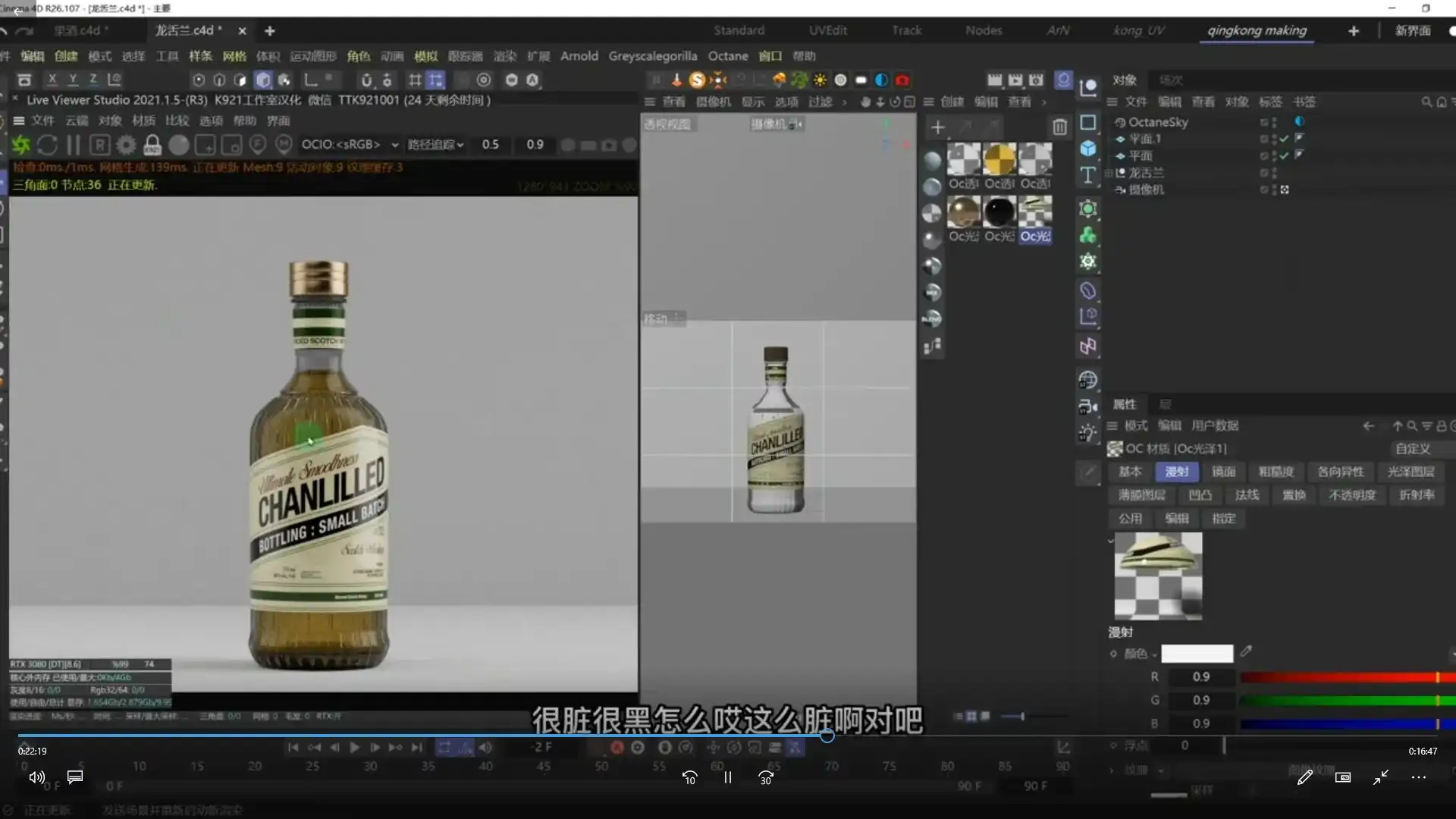Toggle the 平面 green enable checkmark
Screen dimensions: 1456x819
(x=1284, y=155)
